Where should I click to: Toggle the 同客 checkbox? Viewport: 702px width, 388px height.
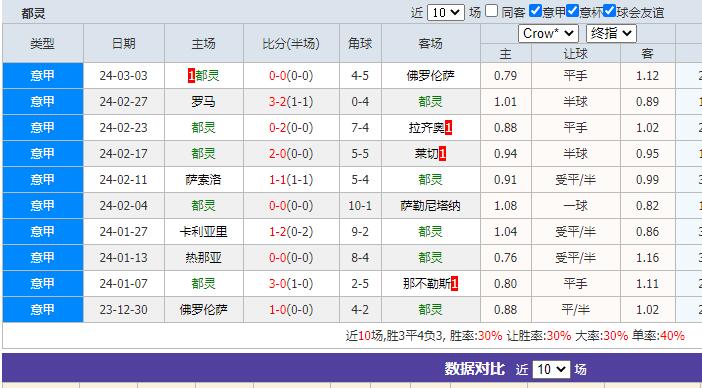[492, 11]
